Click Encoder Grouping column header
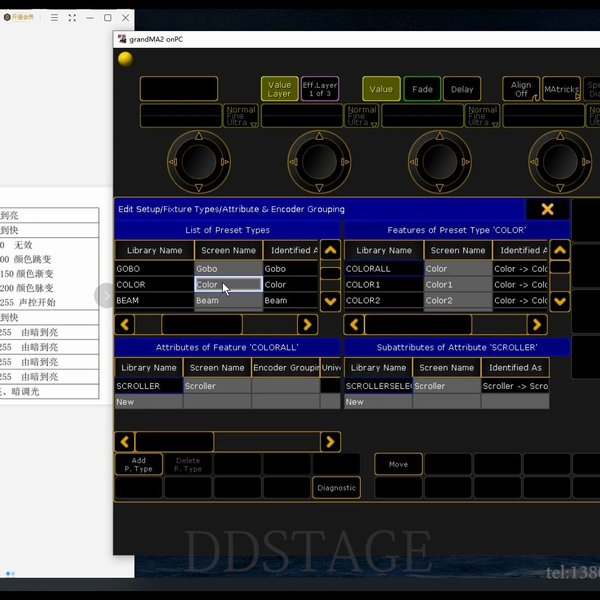This screenshot has width=600, height=600. coord(286,368)
